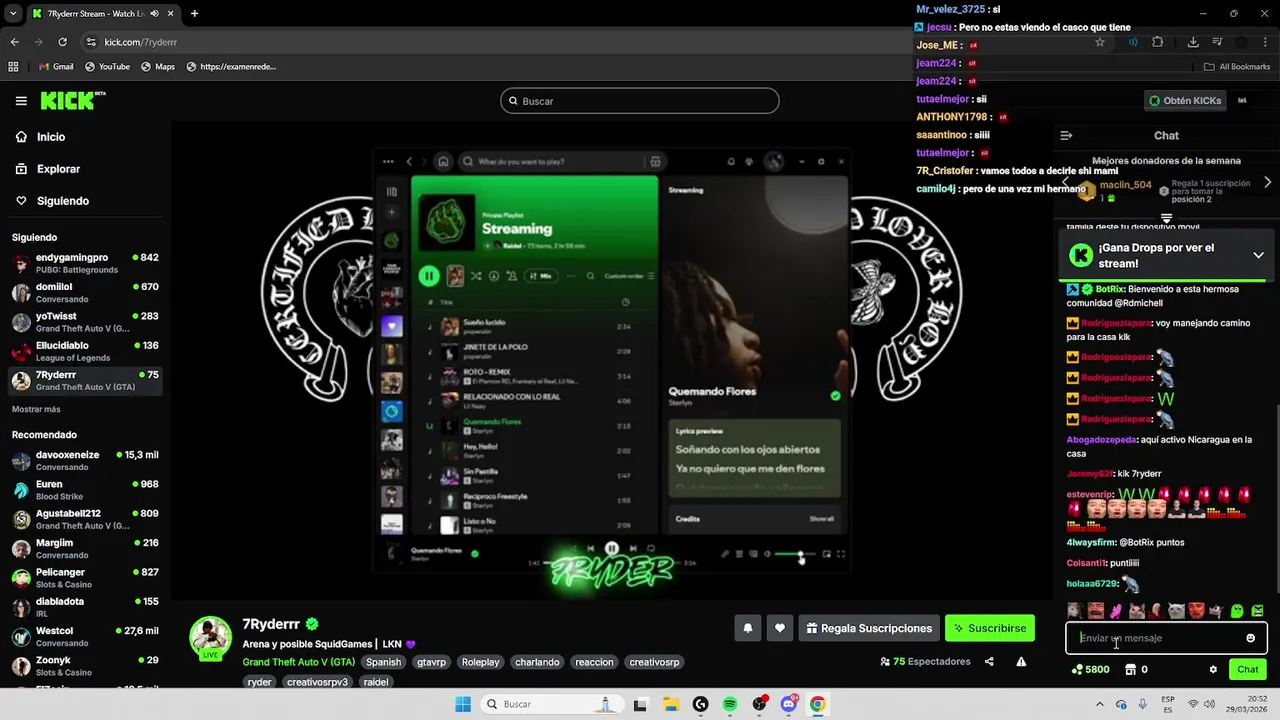
Task: Open the recommended davooxeneize channel
Action: pos(85,460)
